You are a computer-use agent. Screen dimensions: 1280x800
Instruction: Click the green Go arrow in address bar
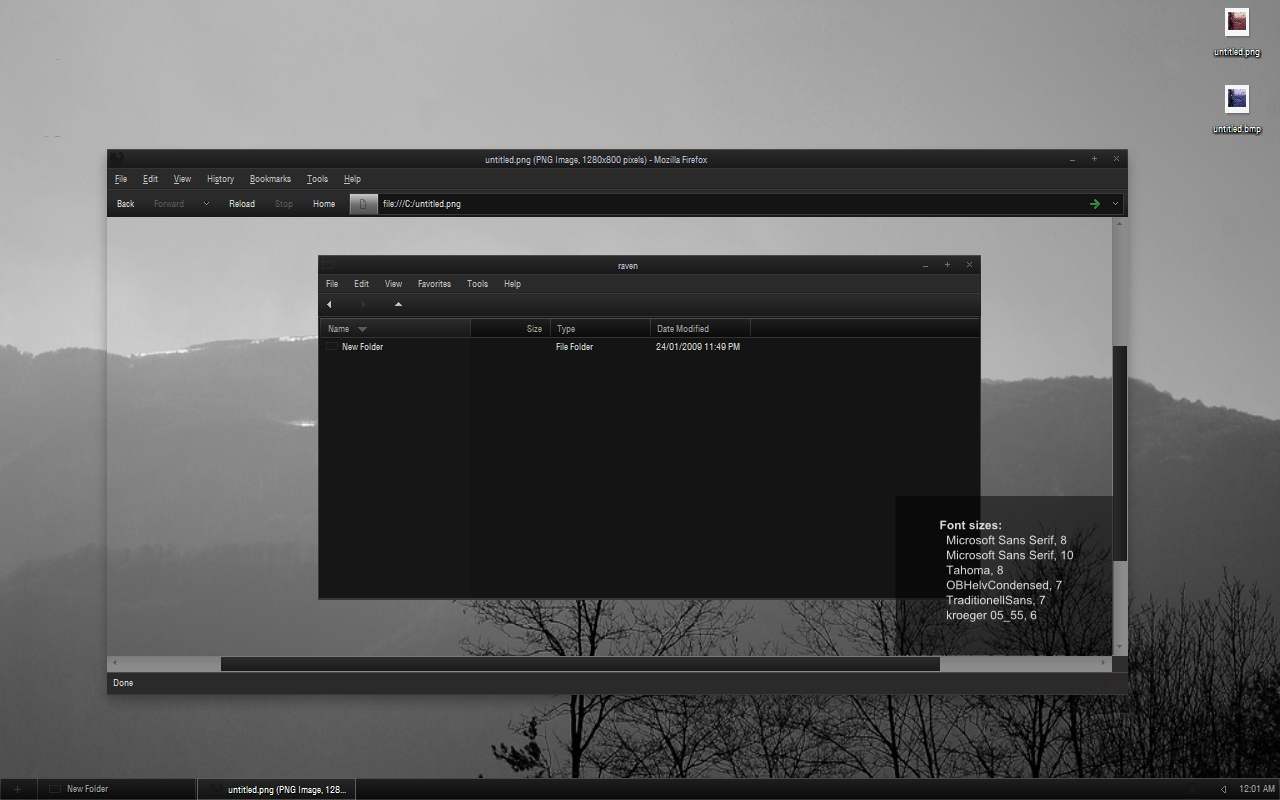[1094, 204]
